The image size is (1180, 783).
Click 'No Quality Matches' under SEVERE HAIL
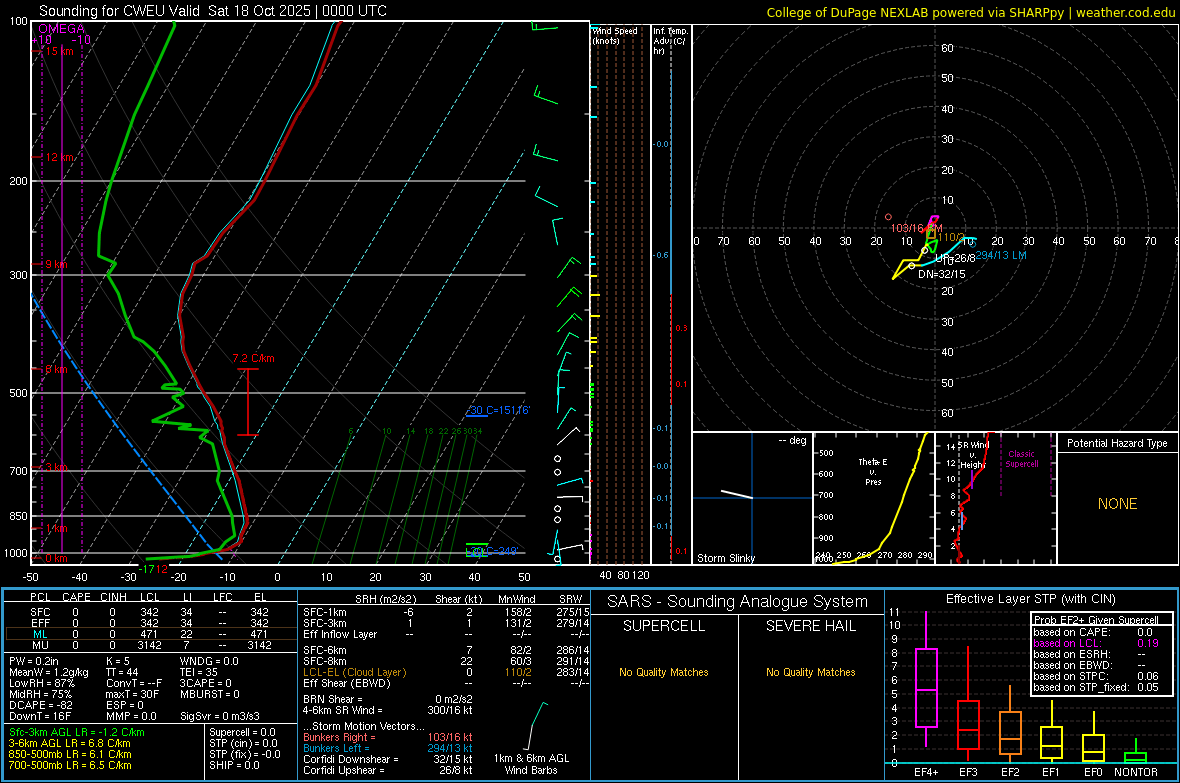810,672
